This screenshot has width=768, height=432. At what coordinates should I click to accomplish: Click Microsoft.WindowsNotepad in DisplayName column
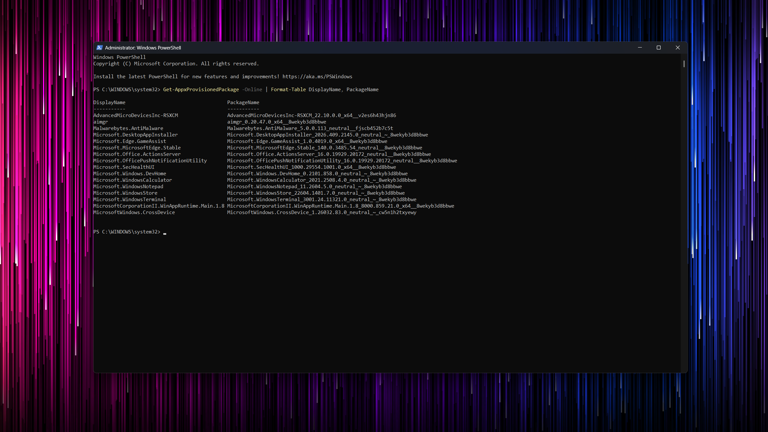pos(128,187)
